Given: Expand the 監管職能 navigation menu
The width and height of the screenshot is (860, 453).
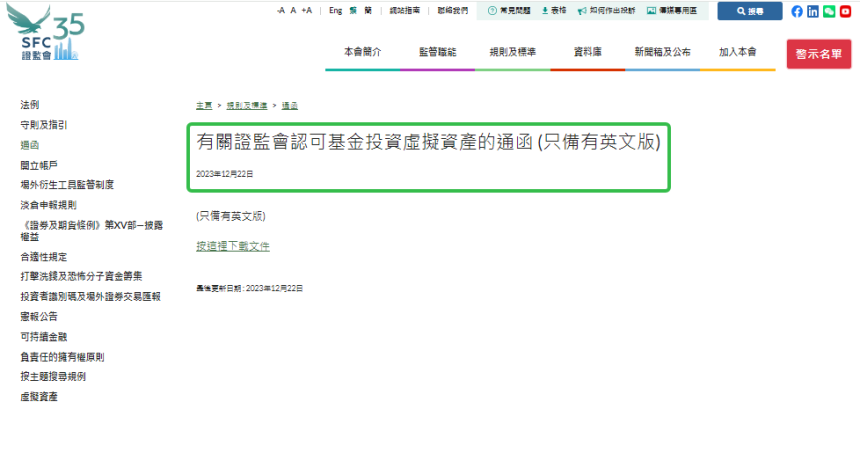Looking at the screenshot, I should tap(438, 52).
